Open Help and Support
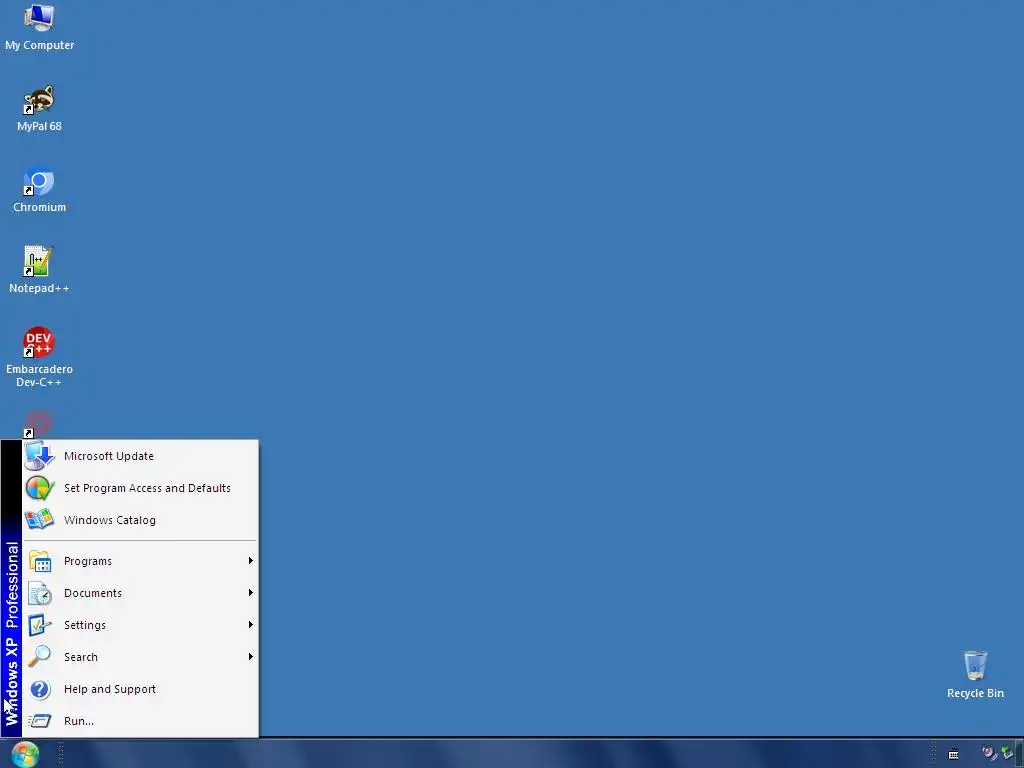The width and height of the screenshot is (1024, 768). click(x=140, y=689)
